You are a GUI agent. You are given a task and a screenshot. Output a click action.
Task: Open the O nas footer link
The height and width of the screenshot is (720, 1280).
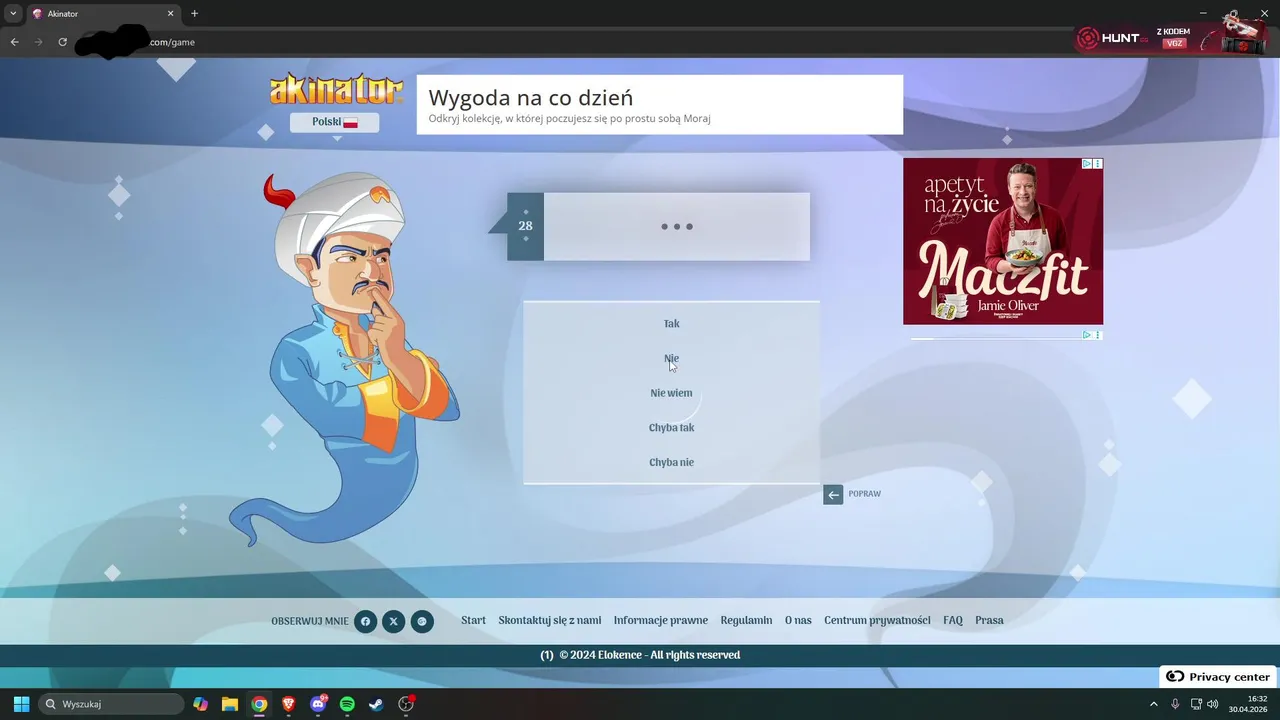798,620
